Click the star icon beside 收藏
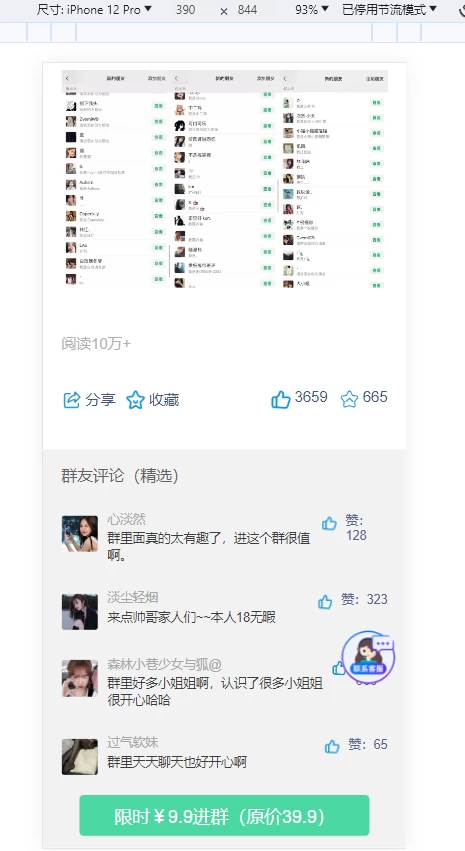This screenshot has width=465, height=851. pos(135,400)
